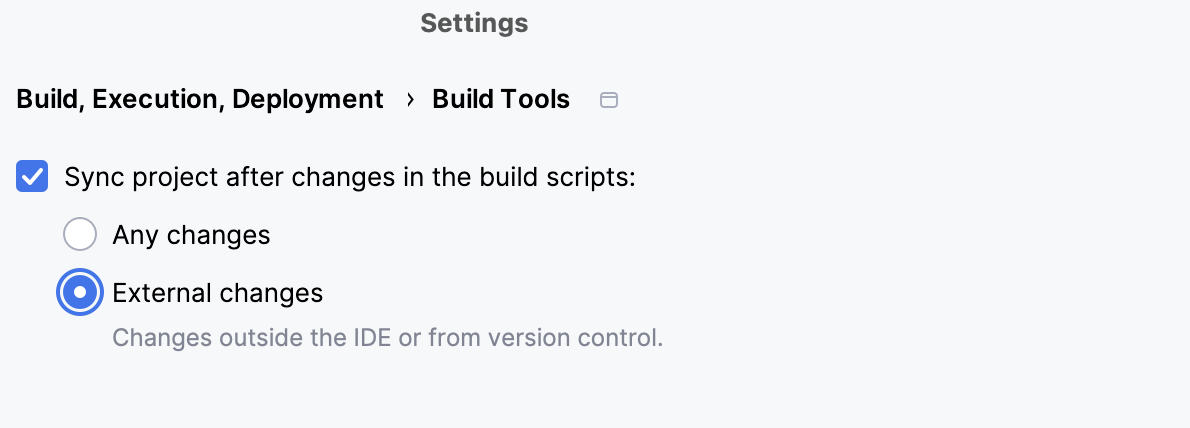Click the word 'Build,' at the breadcrumb start
The height and width of the screenshot is (428, 1190).
point(50,100)
